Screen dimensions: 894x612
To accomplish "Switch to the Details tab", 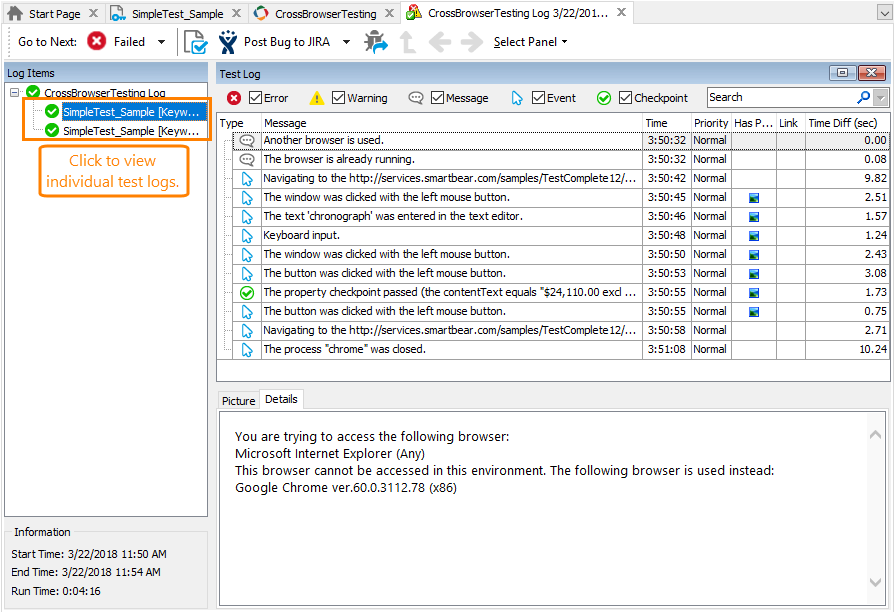I will tap(281, 399).
